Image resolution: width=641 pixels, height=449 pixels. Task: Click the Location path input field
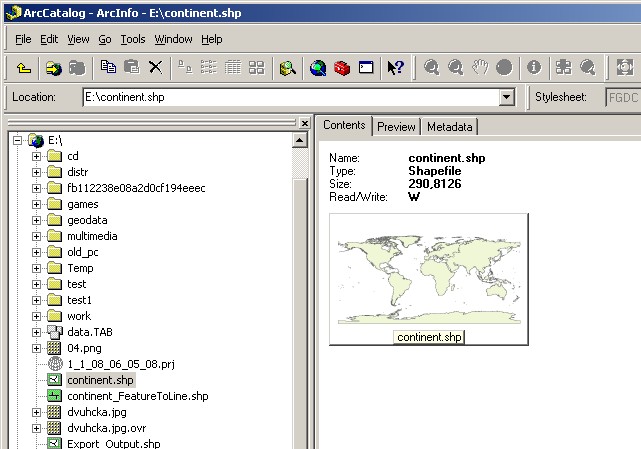(x=290, y=98)
